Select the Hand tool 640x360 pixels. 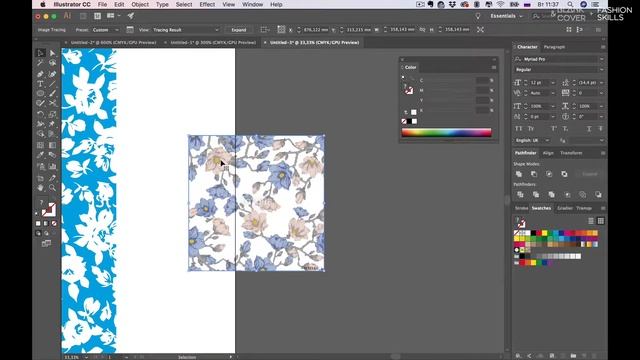(40, 188)
